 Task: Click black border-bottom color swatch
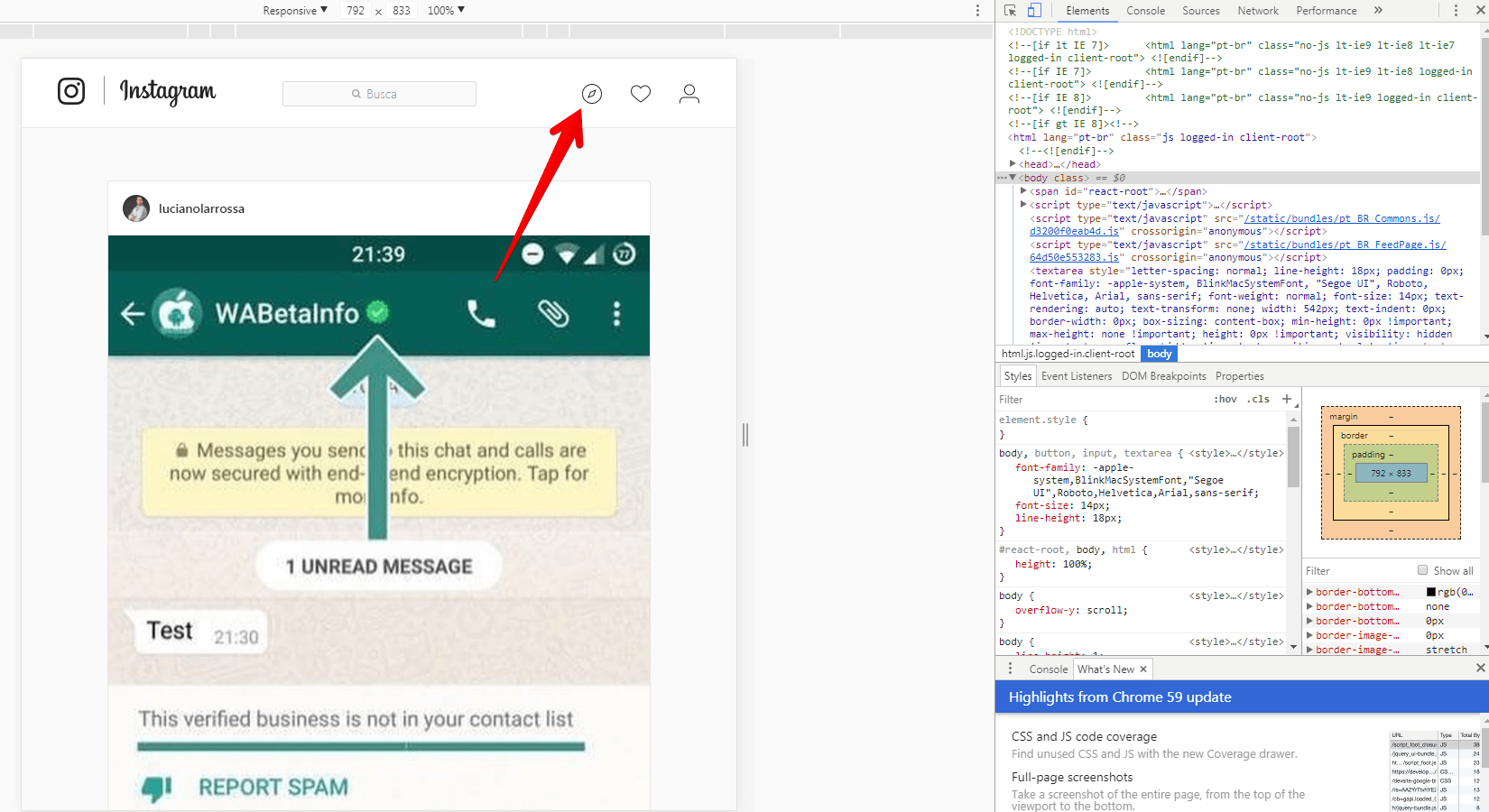tap(1430, 592)
